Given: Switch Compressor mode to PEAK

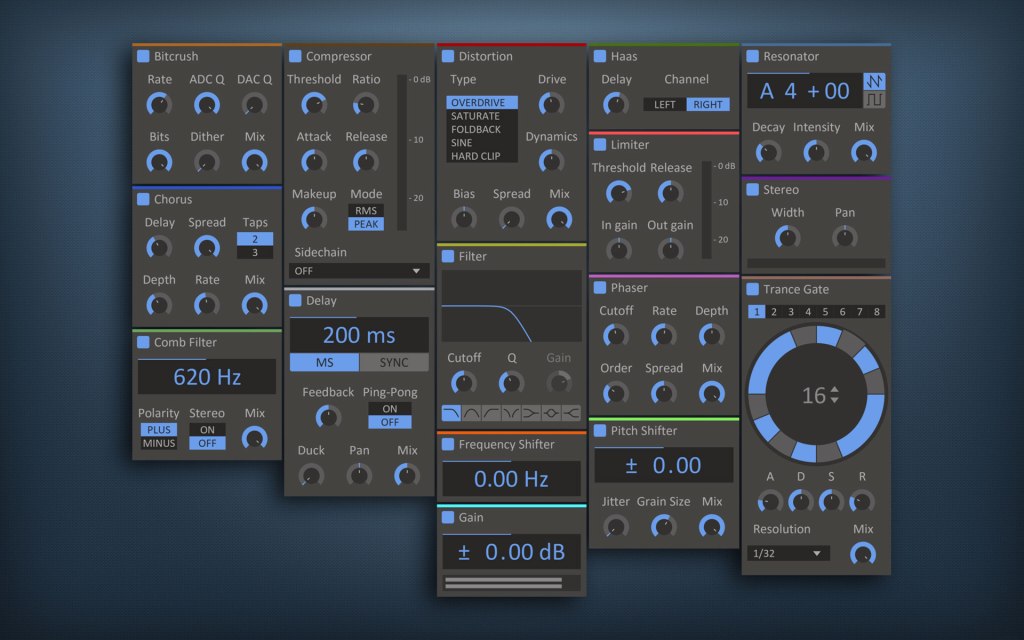Looking at the screenshot, I should click(x=367, y=225).
